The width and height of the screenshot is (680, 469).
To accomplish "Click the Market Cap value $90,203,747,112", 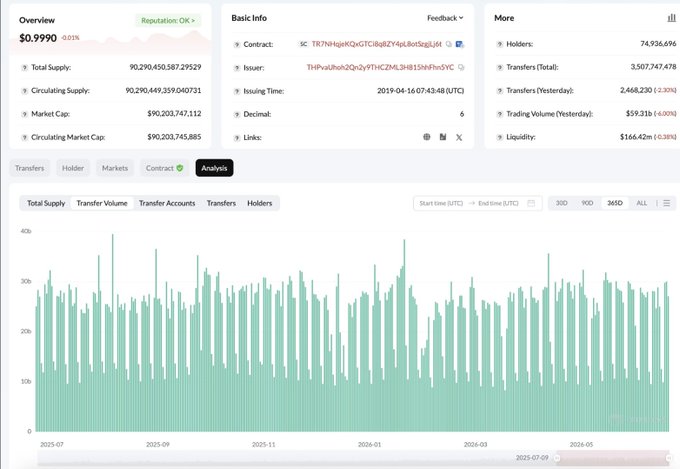I will pyautogui.click(x=174, y=114).
